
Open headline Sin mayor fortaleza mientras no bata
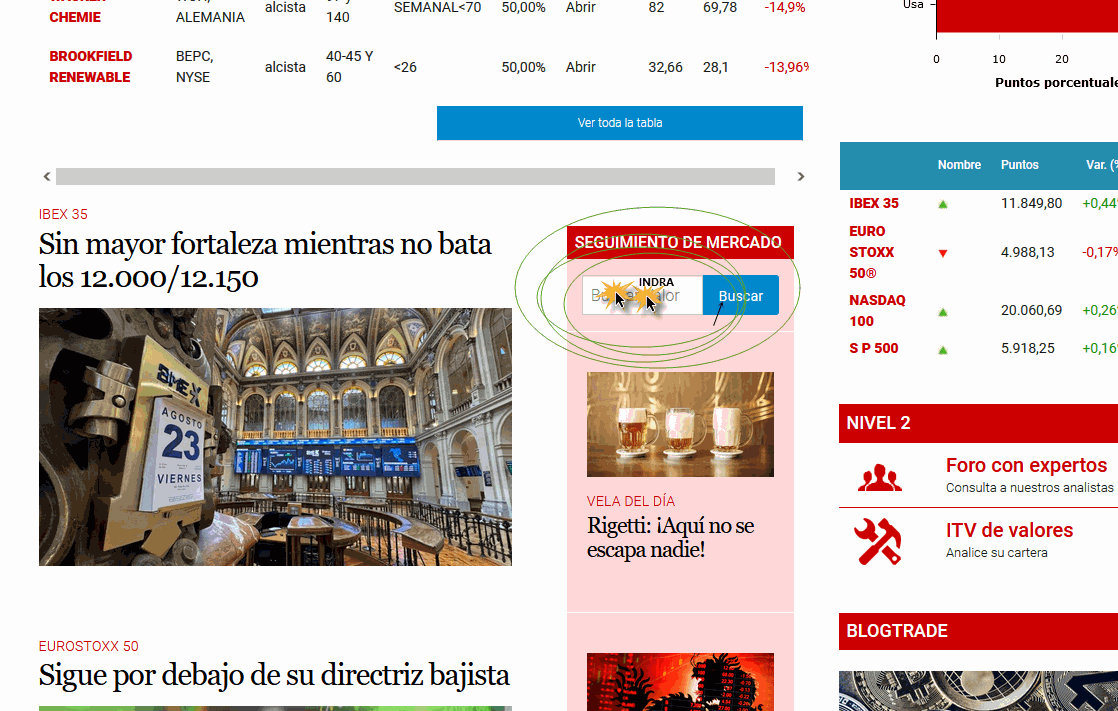265,260
